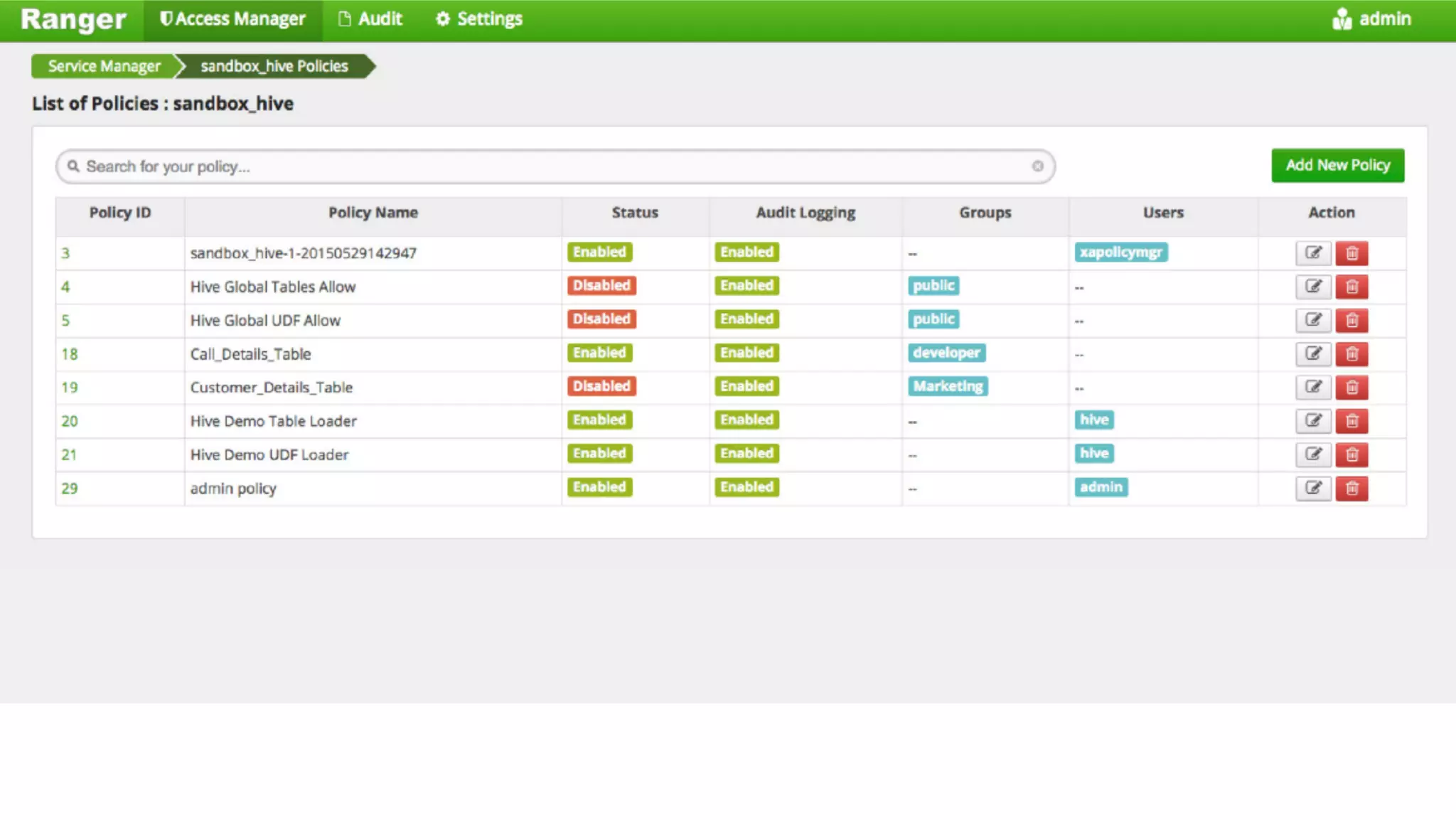1456x820 pixels.
Task: Edit the Customer_Details_Table policy
Action: click(1312, 387)
